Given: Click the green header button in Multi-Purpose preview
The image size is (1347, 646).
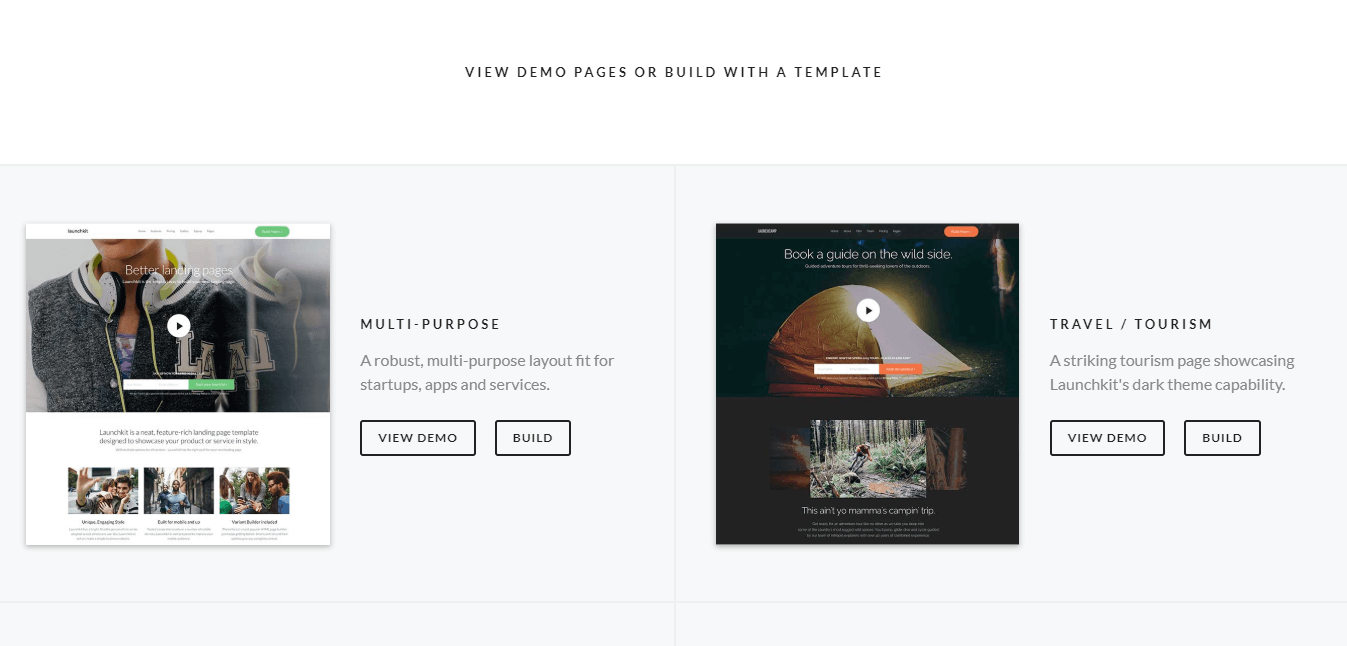Looking at the screenshot, I should (x=271, y=231).
